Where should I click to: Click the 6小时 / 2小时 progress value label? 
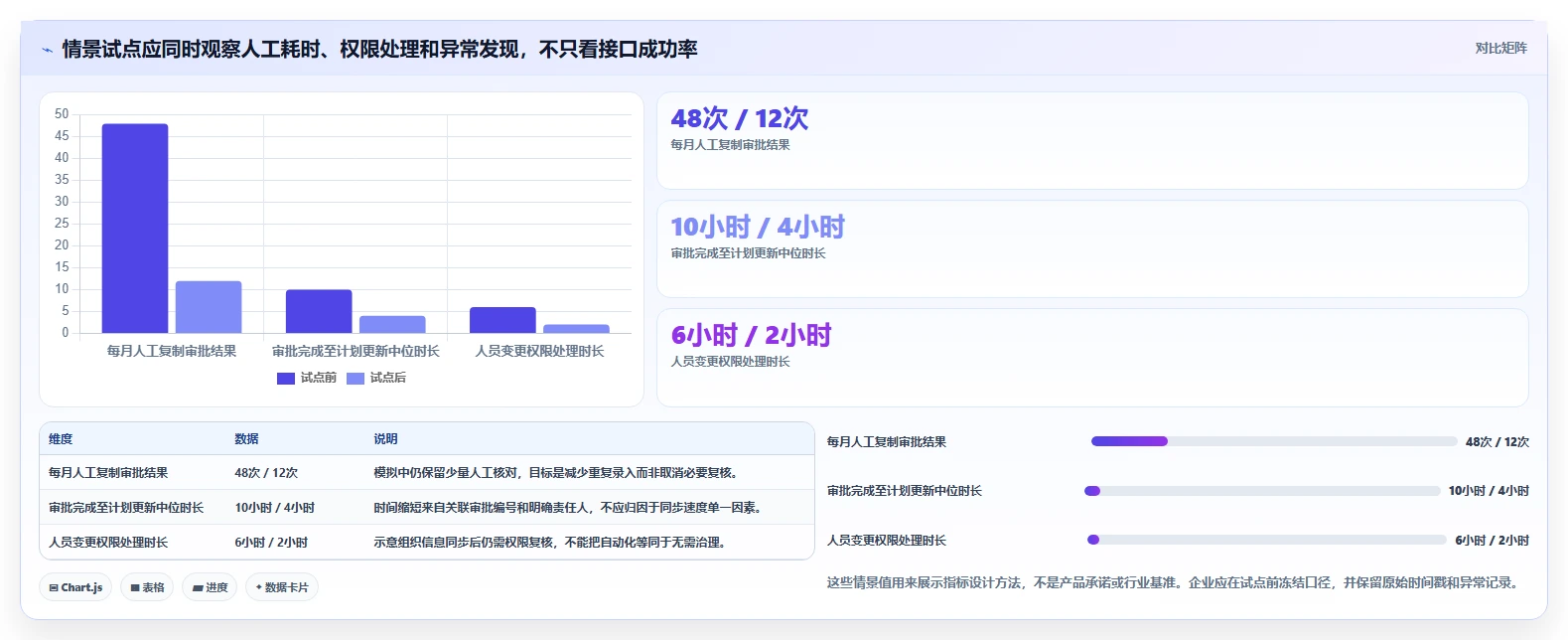1493,541
